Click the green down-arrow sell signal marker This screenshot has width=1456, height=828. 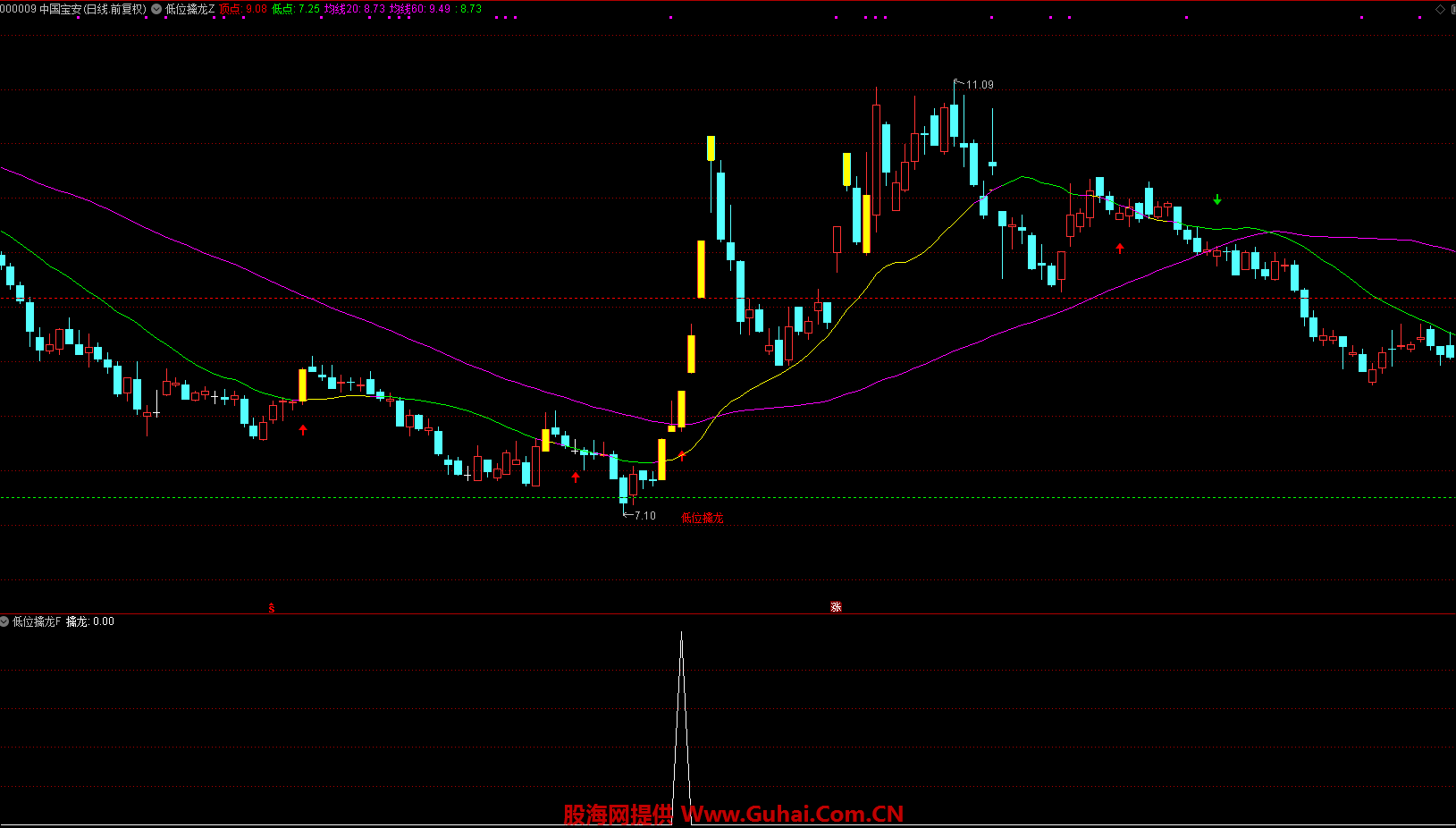click(1217, 199)
